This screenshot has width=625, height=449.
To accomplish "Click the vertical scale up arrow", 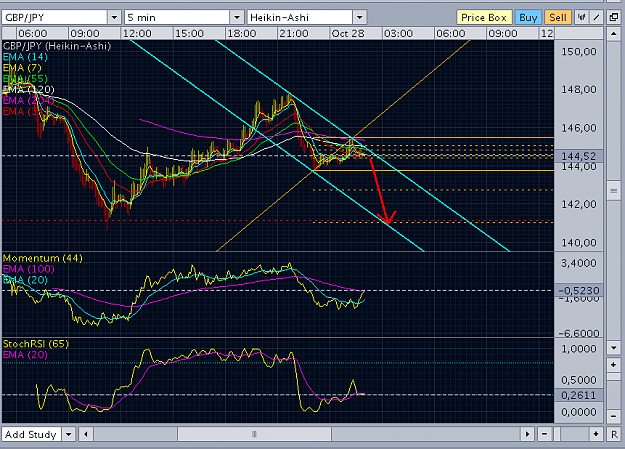I will point(613,34).
